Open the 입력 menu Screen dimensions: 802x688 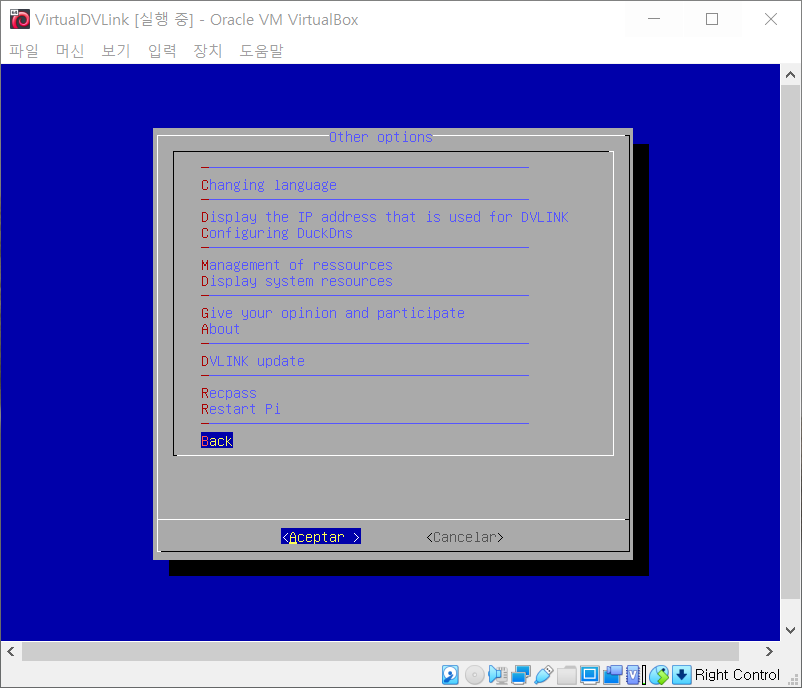pyautogui.click(x=162, y=51)
